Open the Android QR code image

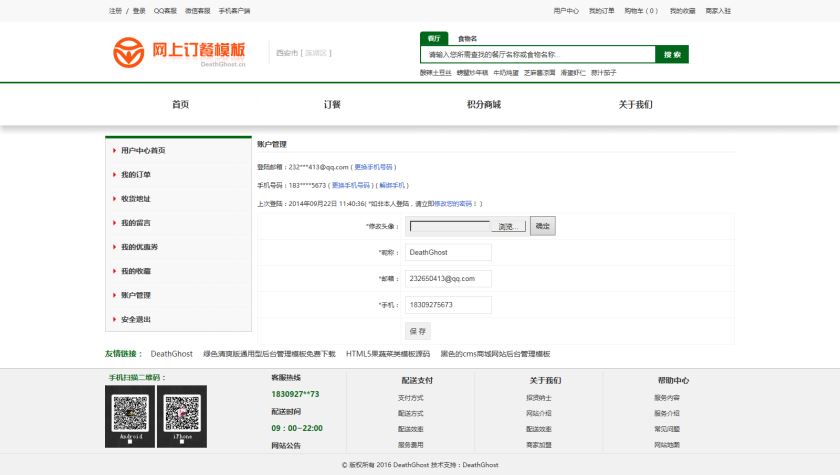tap(130, 416)
